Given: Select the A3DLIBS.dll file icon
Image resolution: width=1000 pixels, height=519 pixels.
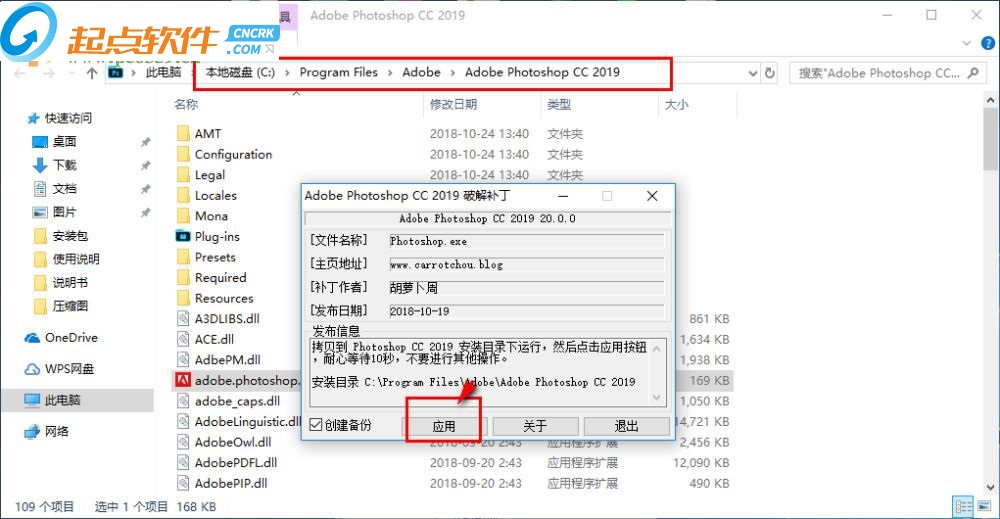Looking at the screenshot, I should [183, 318].
